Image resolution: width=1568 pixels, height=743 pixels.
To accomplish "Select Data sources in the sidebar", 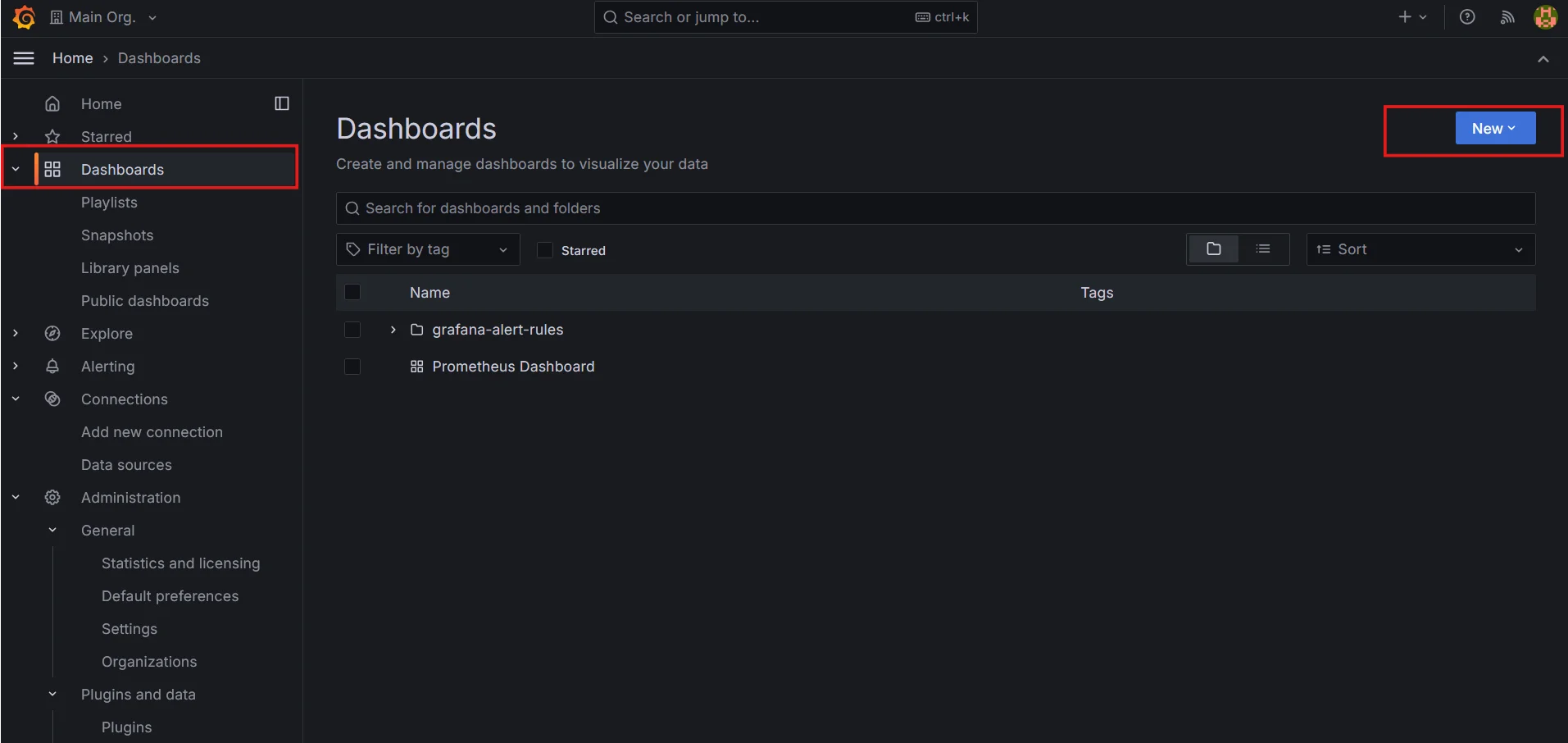I will click(126, 464).
